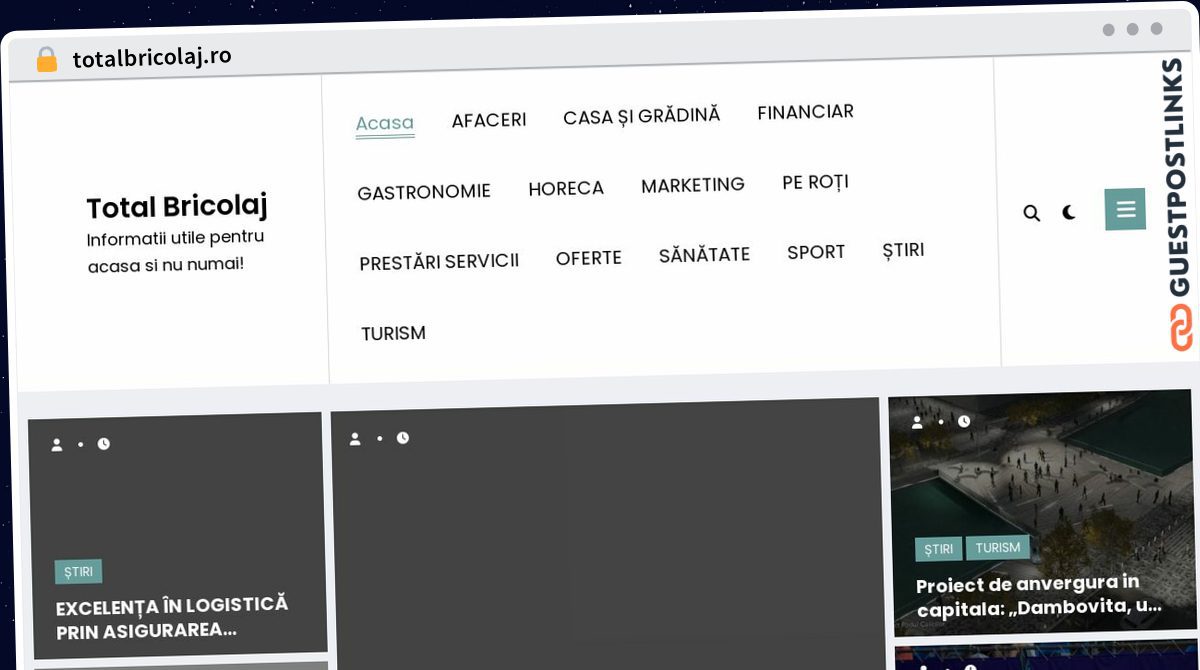Click author icon on Dambovita project card
The width and height of the screenshot is (1200, 670).
point(917,422)
